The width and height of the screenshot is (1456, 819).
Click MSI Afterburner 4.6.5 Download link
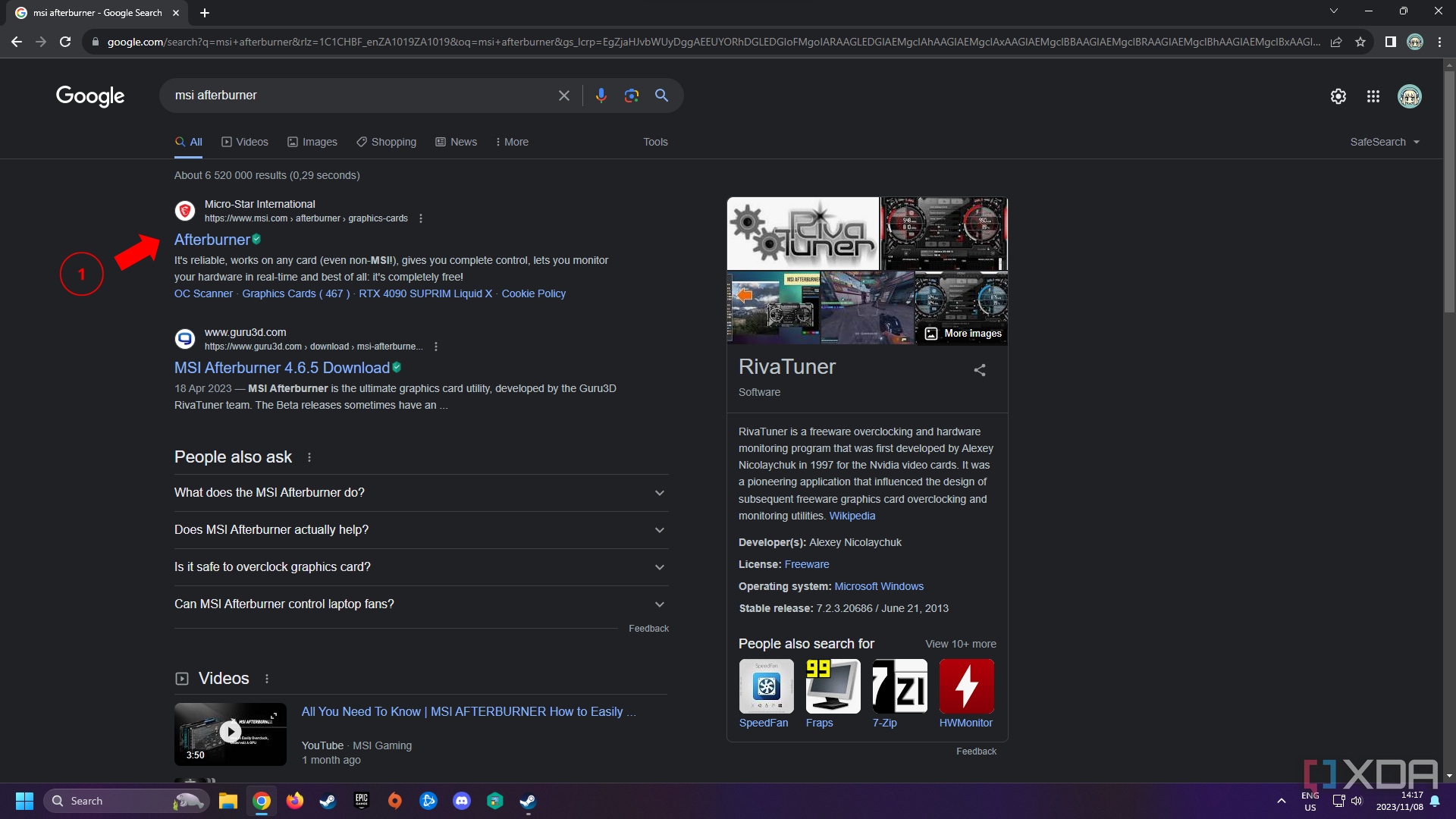283,368
